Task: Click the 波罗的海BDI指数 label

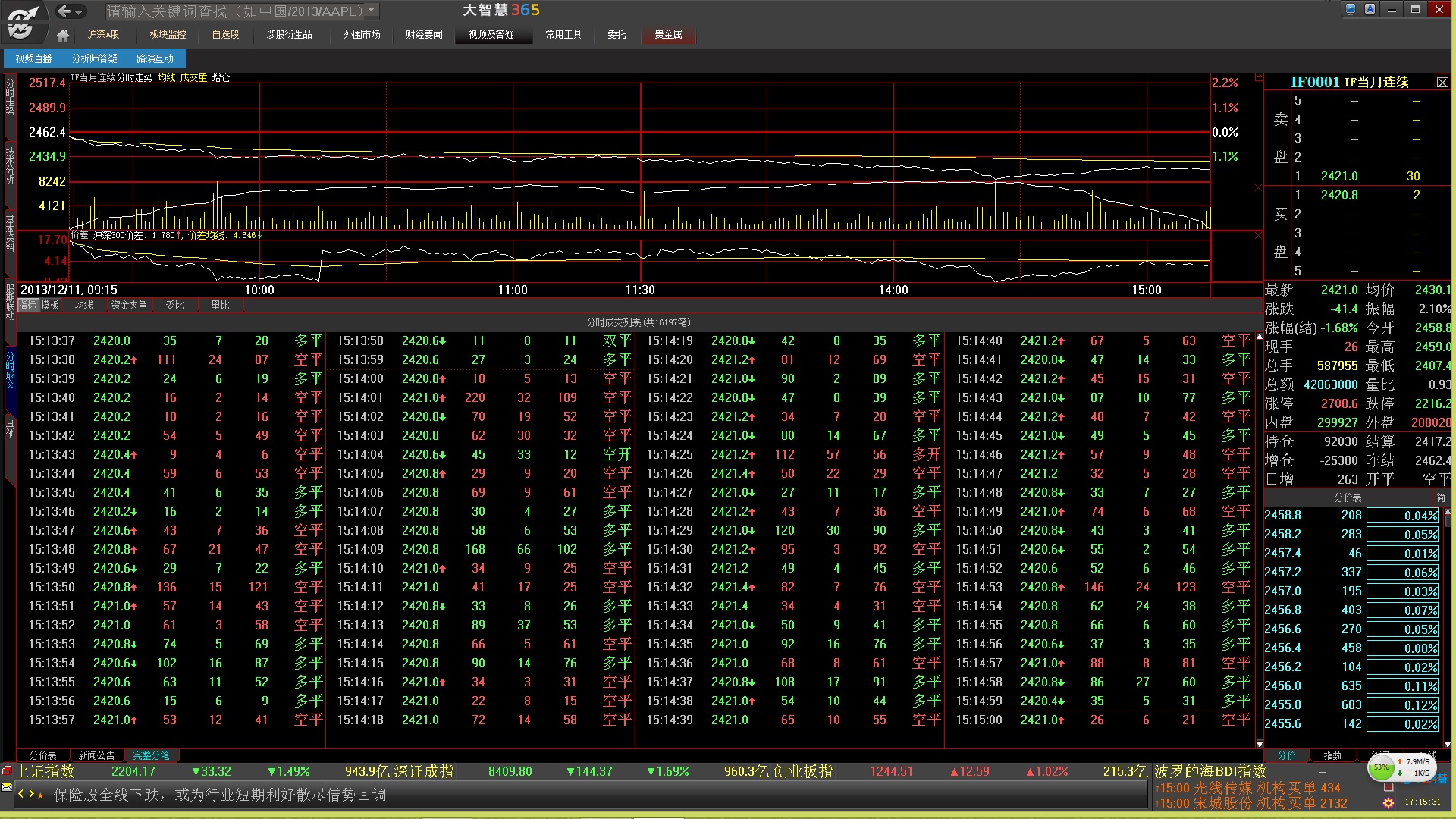Action: pos(1211,771)
